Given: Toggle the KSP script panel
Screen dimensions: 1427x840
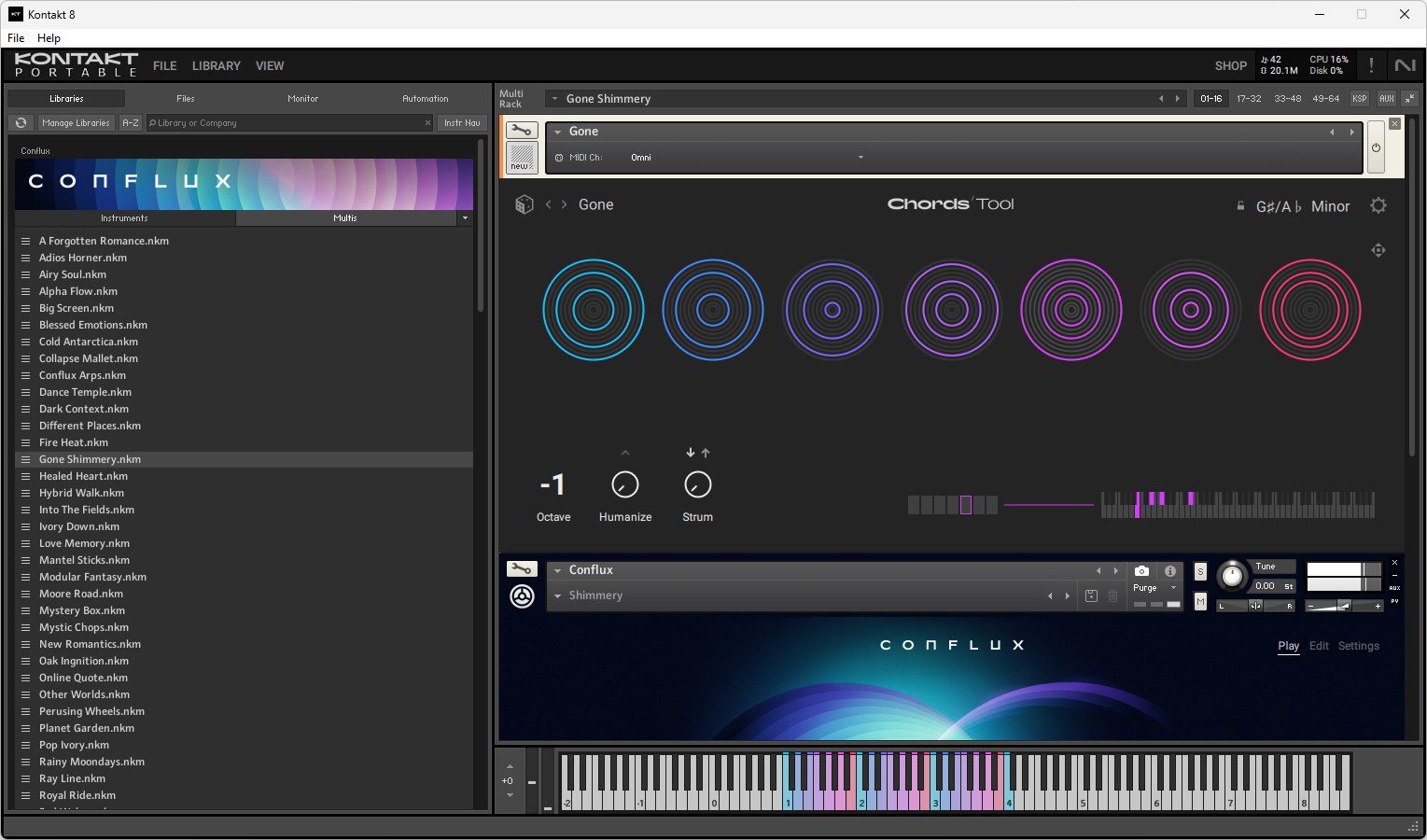Looking at the screenshot, I should click(1360, 98).
